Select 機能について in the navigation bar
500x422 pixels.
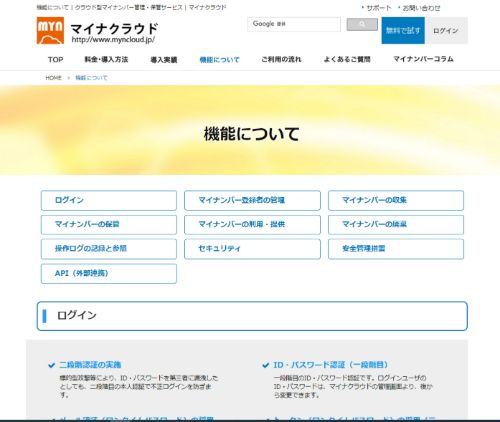point(219,60)
